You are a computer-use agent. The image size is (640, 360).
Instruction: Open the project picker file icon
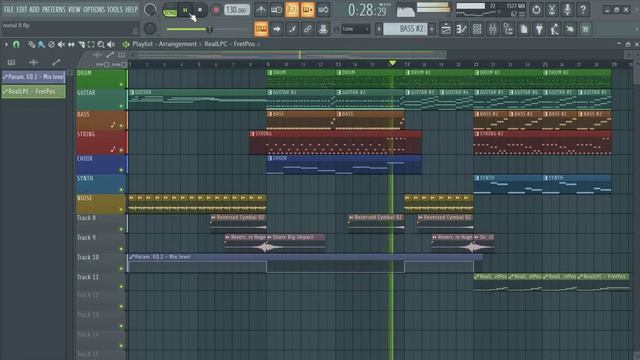(x=524, y=29)
